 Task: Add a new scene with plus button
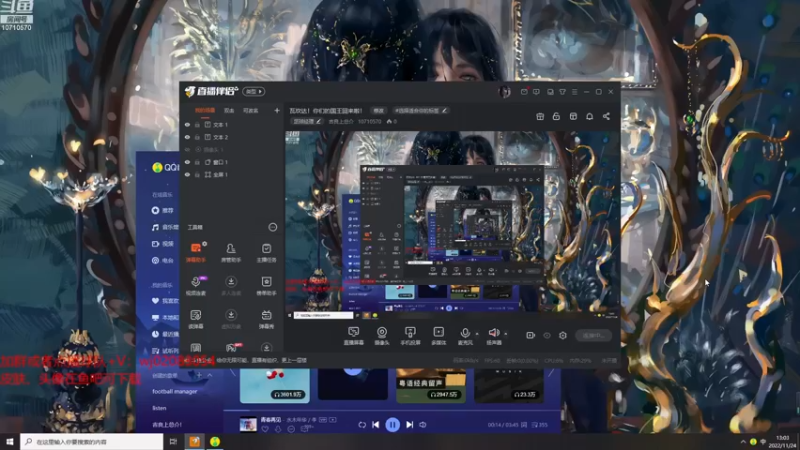[x=275, y=110]
